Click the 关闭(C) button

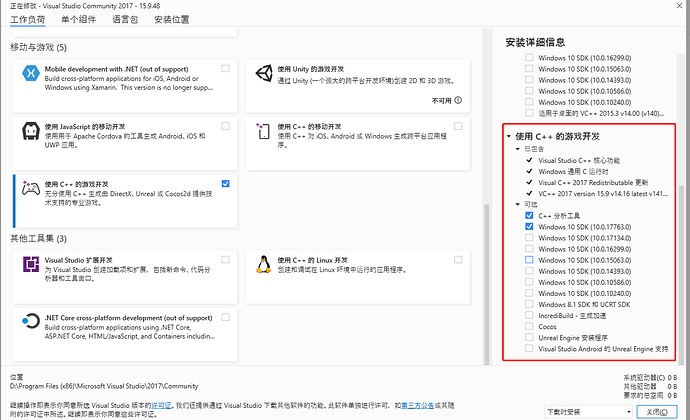(657, 412)
